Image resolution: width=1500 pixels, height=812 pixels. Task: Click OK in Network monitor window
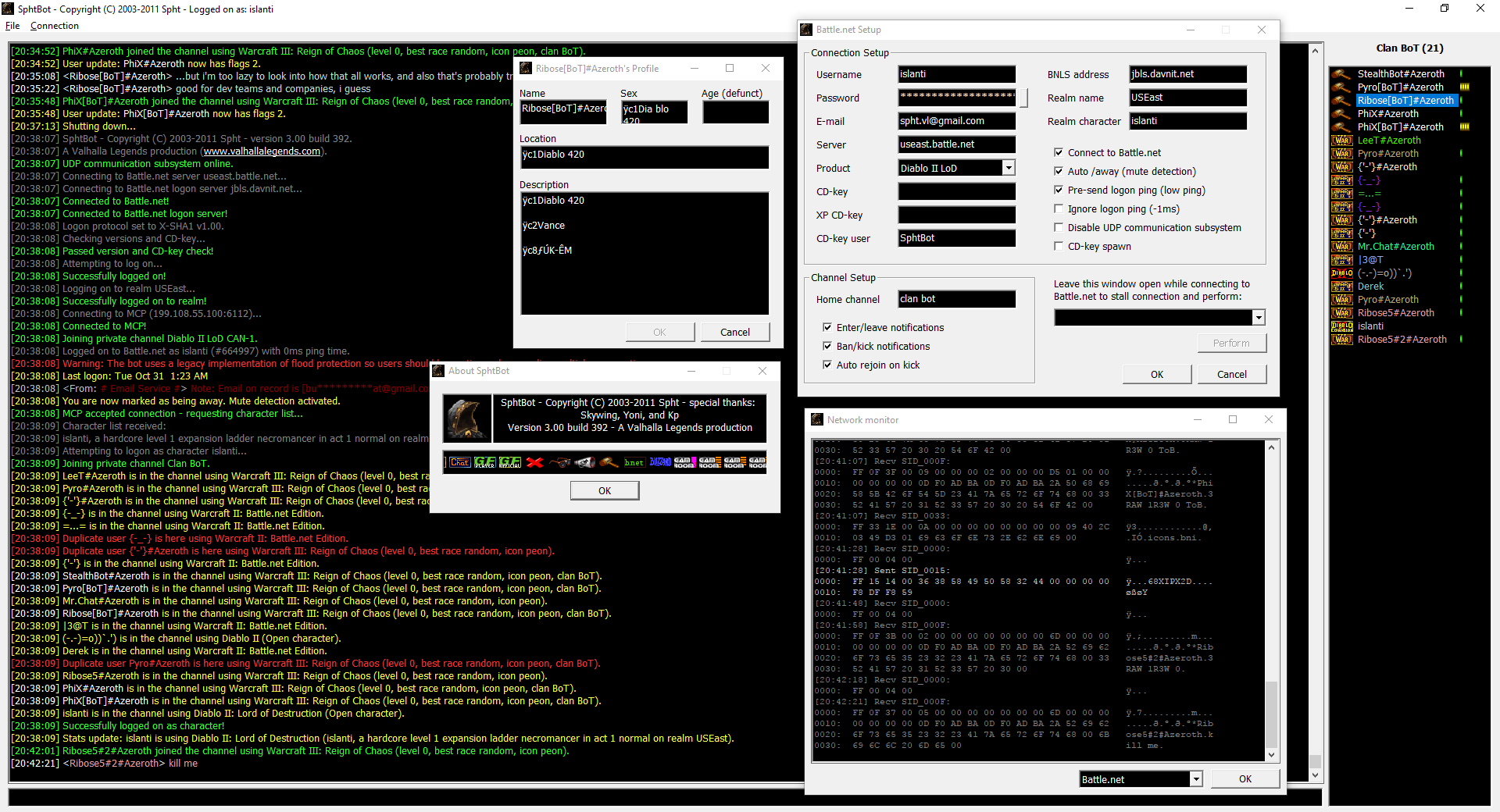pos(1245,779)
